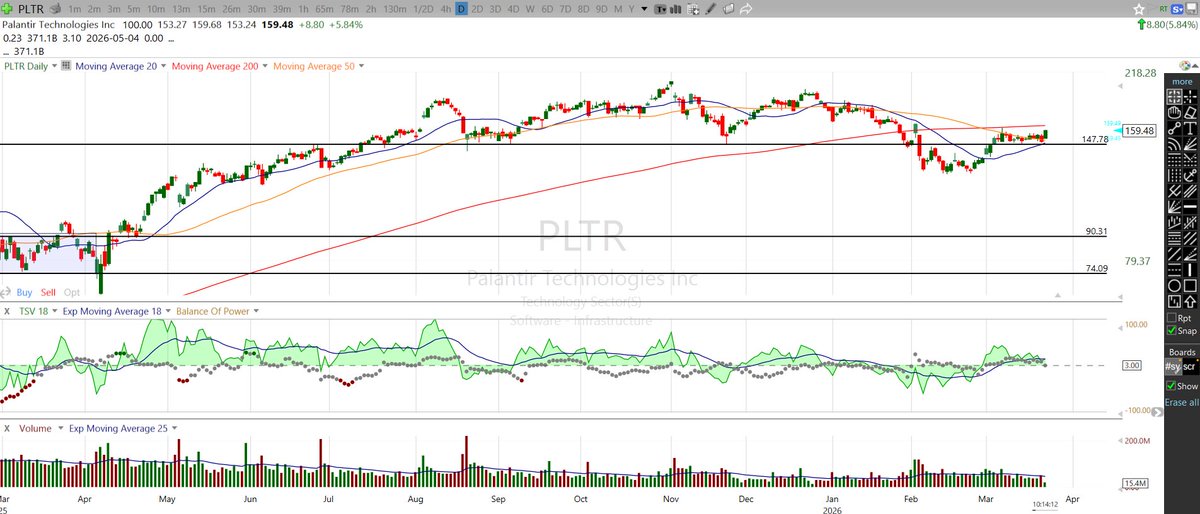The height and width of the screenshot is (514, 1200).
Task: Select the hand pan tool in drawing palette
Action: coord(1174,112)
